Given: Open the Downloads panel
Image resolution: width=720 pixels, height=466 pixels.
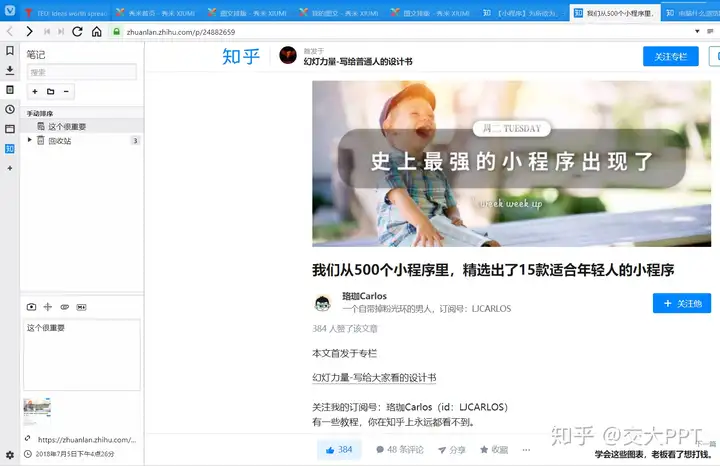Looking at the screenshot, I should pyautogui.click(x=10, y=70).
